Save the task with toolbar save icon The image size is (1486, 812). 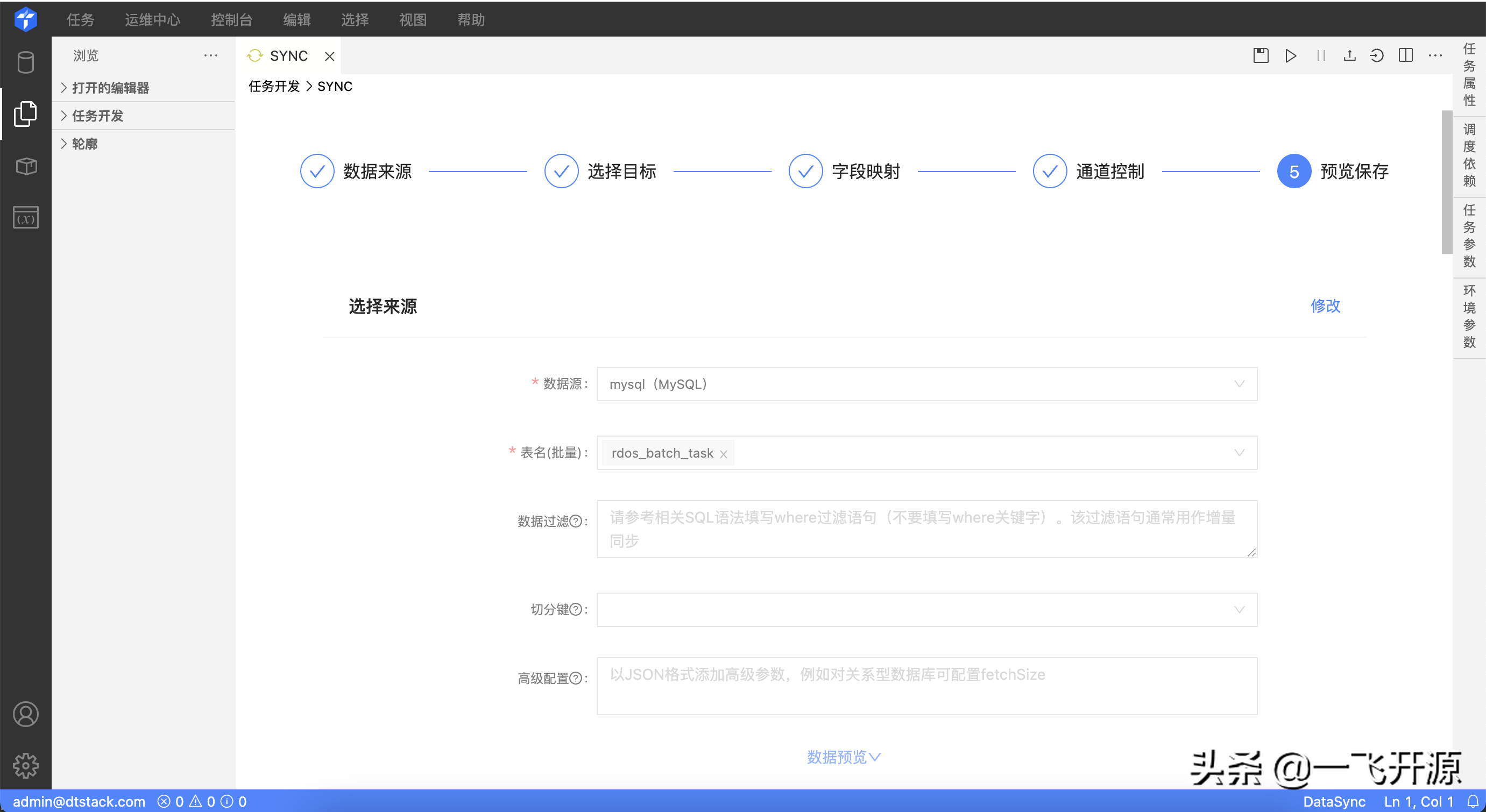(x=1261, y=55)
